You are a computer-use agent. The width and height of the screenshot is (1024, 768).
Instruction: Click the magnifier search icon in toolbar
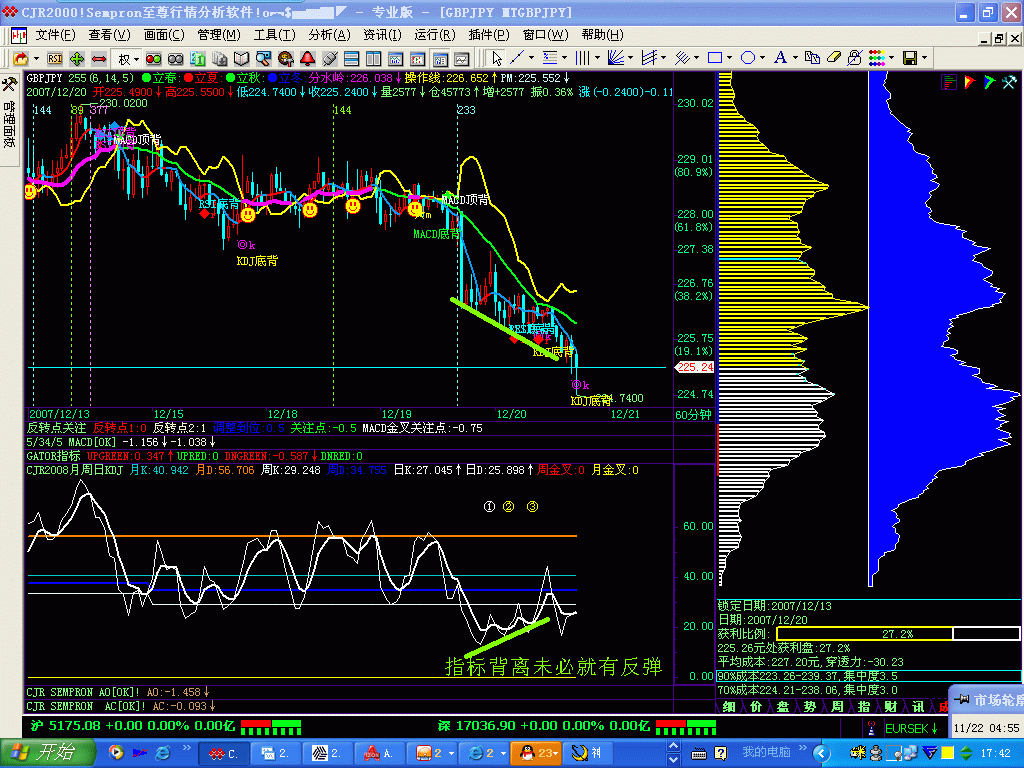pos(263,58)
